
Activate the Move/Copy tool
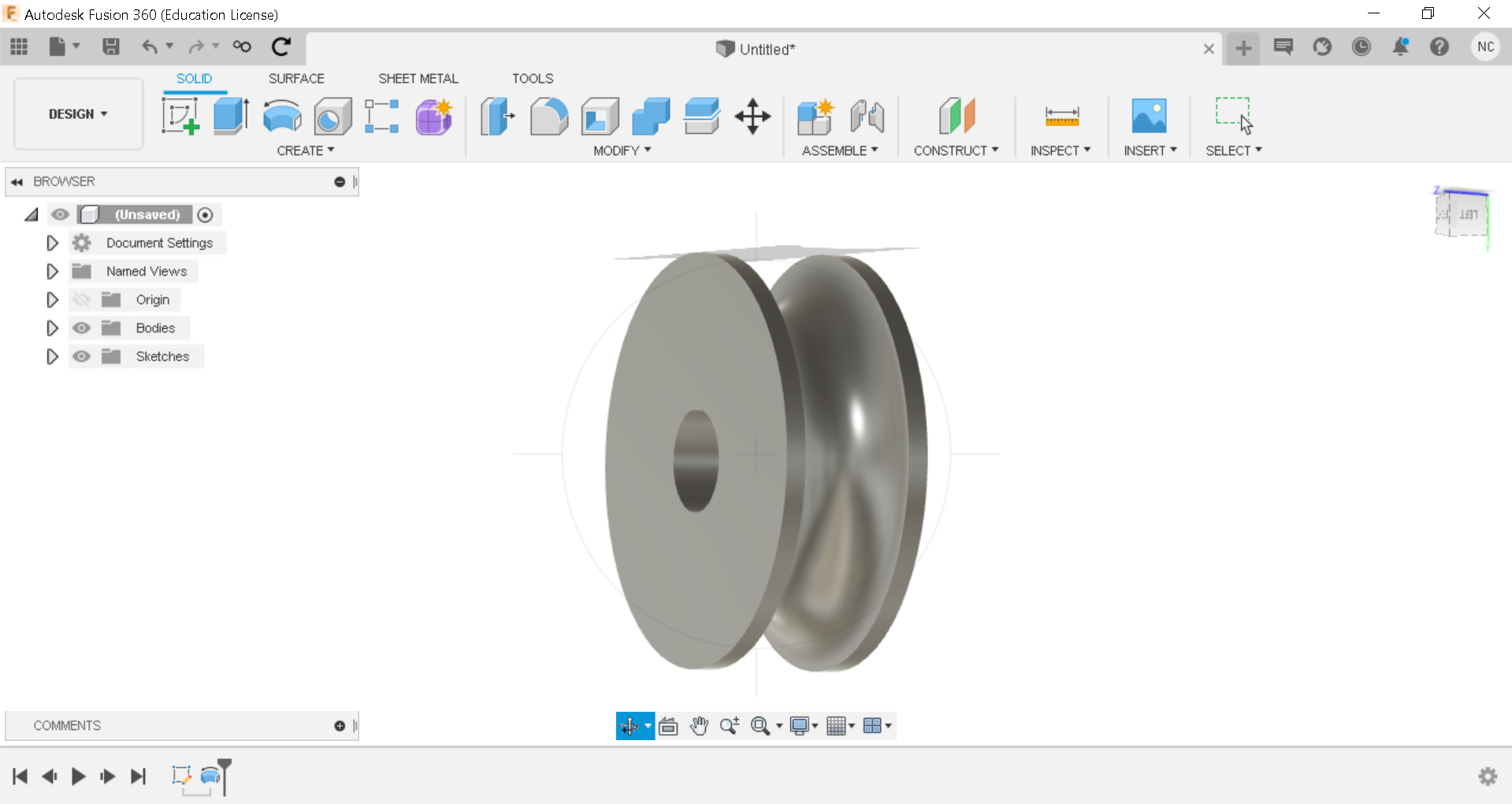752,117
